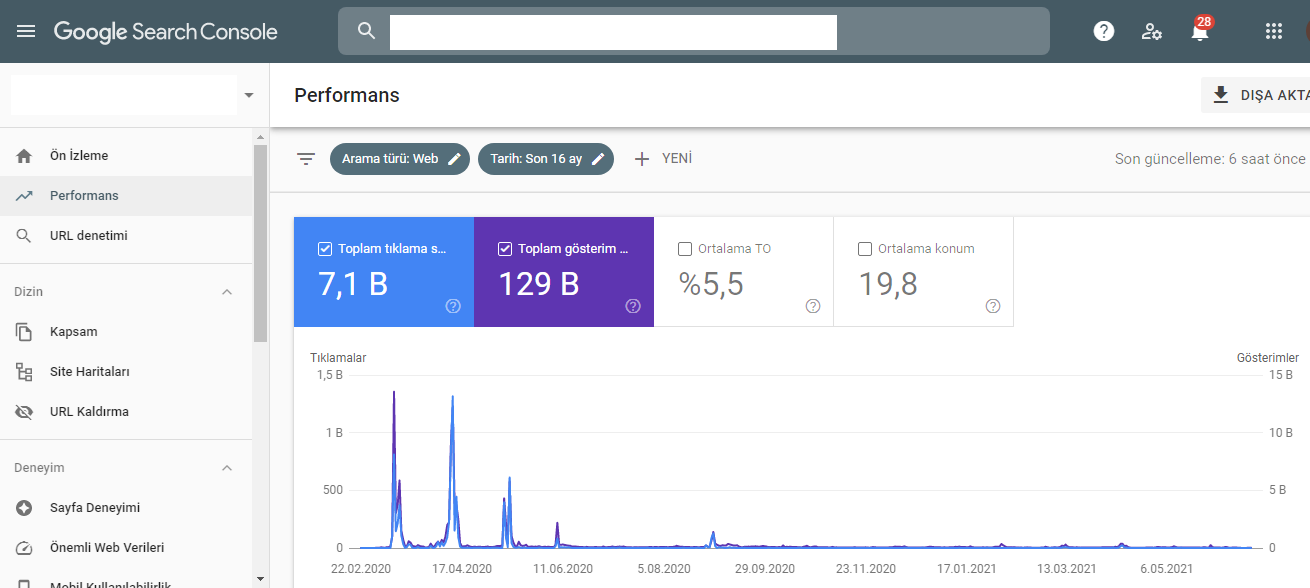Image resolution: width=1310 pixels, height=588 pixels.
Task: Enable the Ortalama TO checkbox
Action: (685, 249)
